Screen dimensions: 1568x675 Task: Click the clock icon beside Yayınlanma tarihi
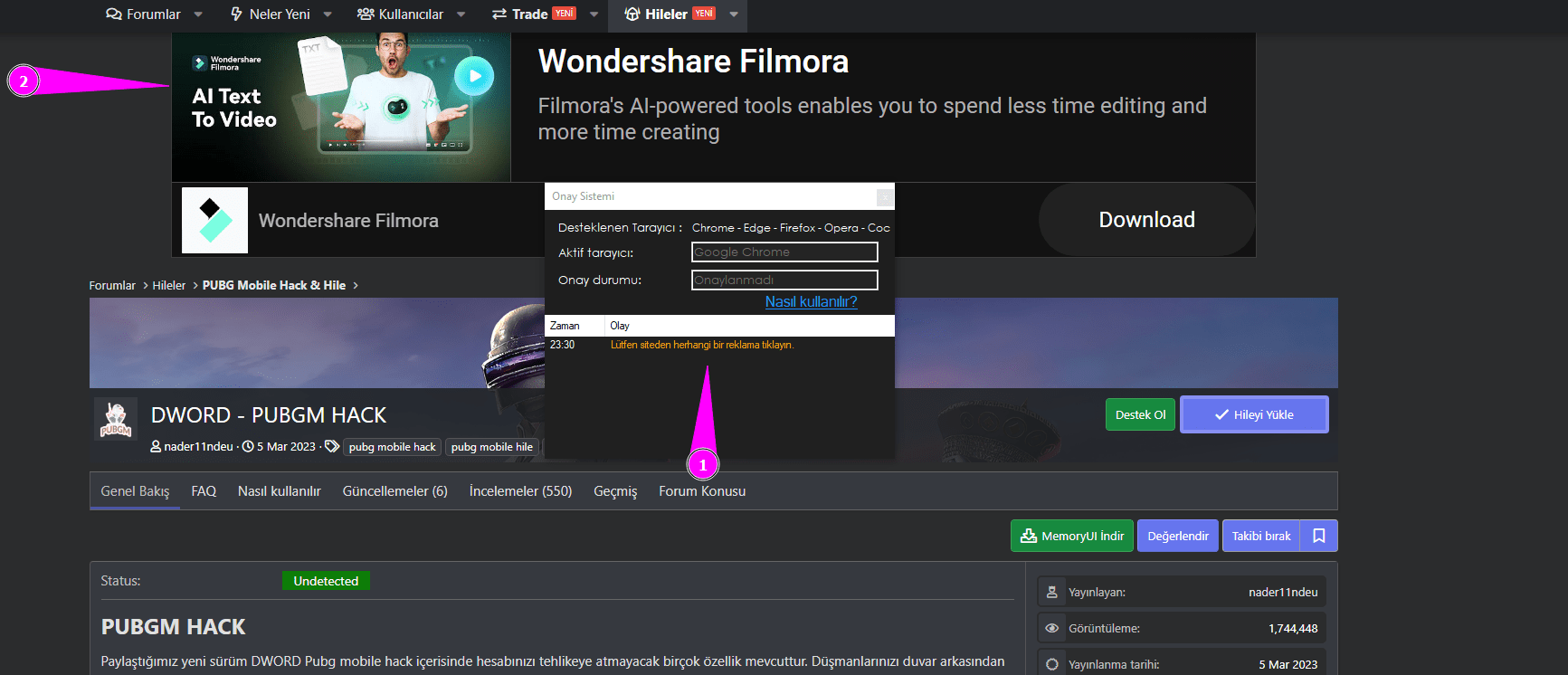pyautogui.click(x=1051, y=664)
